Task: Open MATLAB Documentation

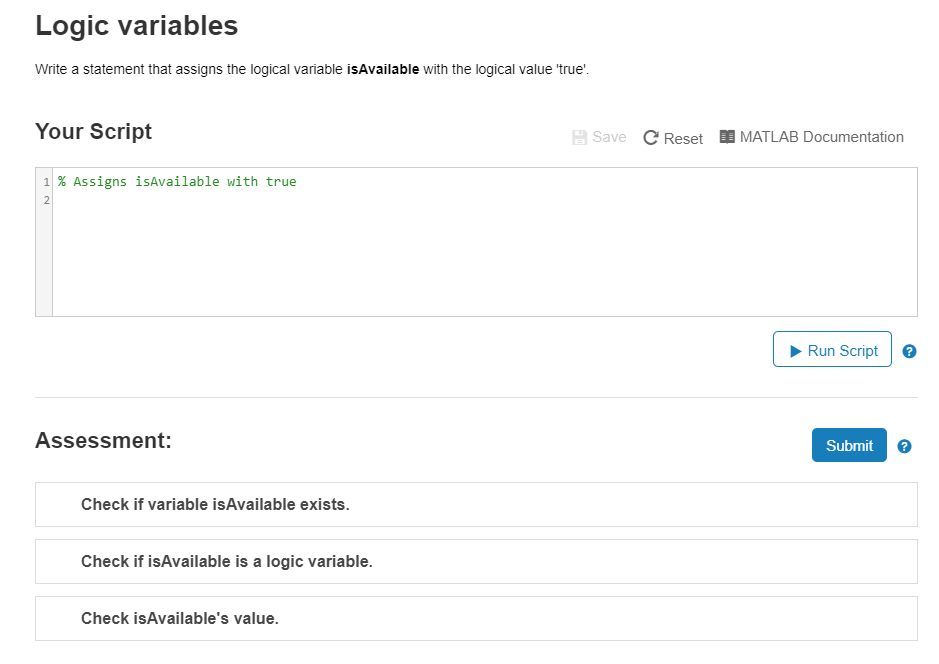Action: pos(821,136)
